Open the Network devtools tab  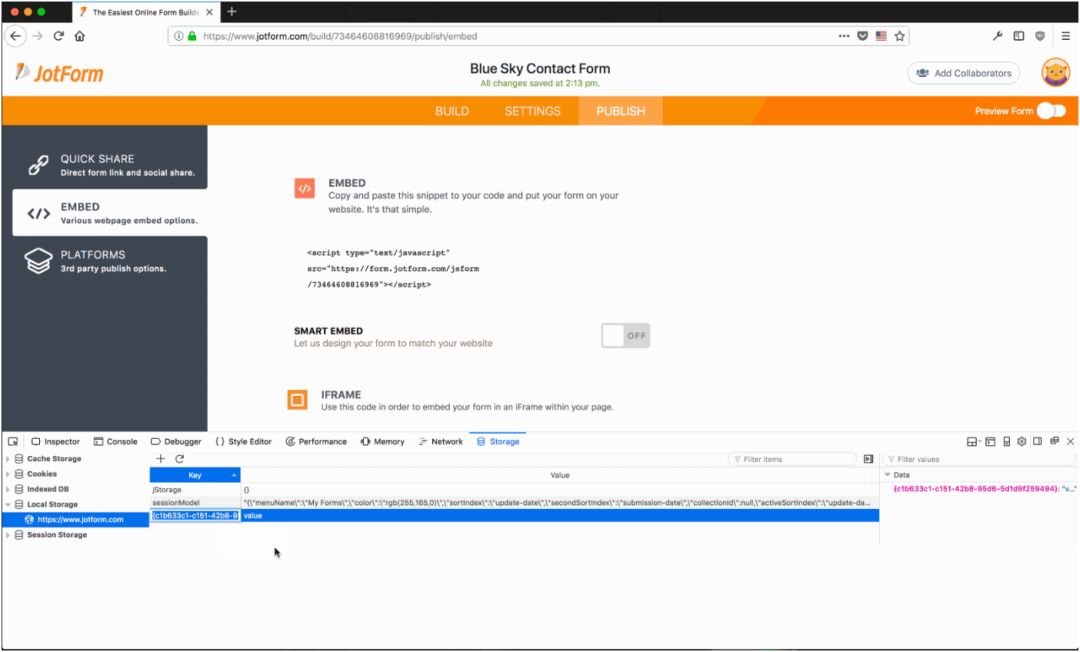pos(441,441)
